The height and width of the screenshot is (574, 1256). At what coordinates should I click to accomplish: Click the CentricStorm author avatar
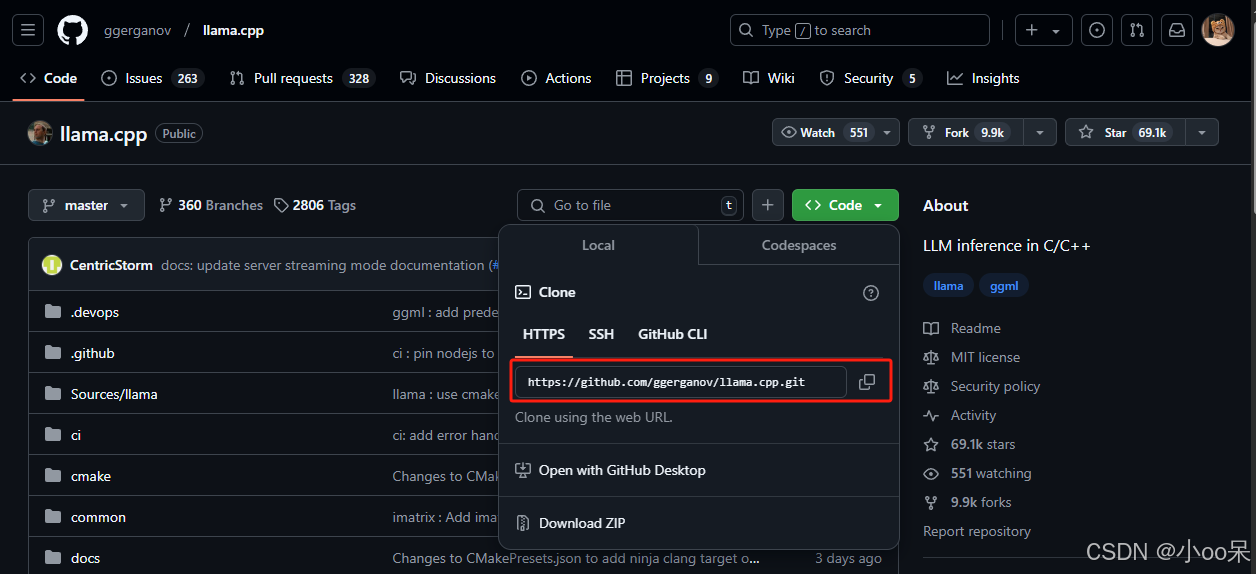pos(52,265)
